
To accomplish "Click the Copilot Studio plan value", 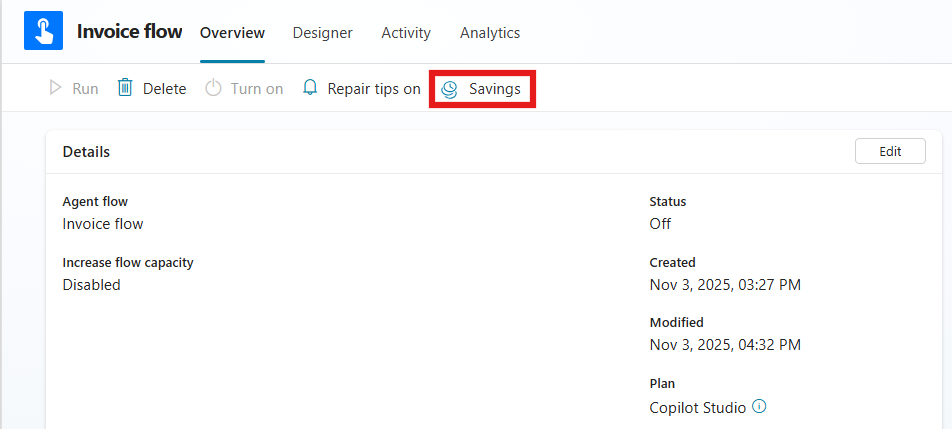I will point(698,408).
